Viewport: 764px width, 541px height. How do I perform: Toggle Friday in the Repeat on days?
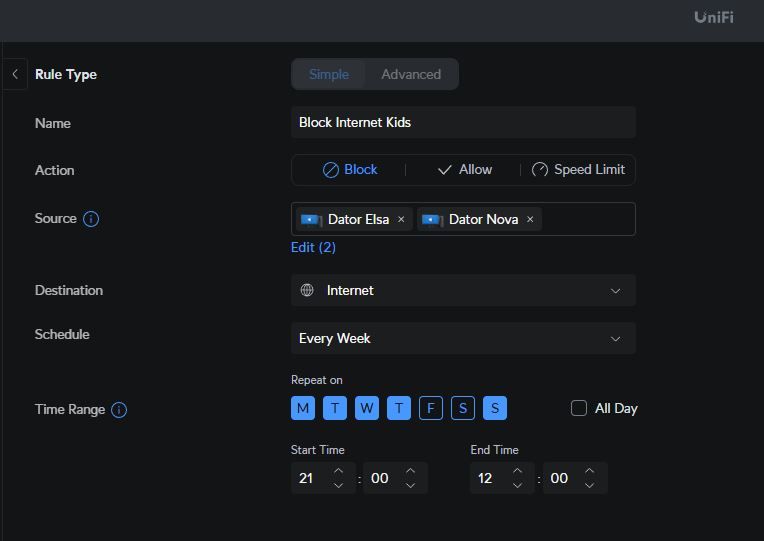point(430,408)
